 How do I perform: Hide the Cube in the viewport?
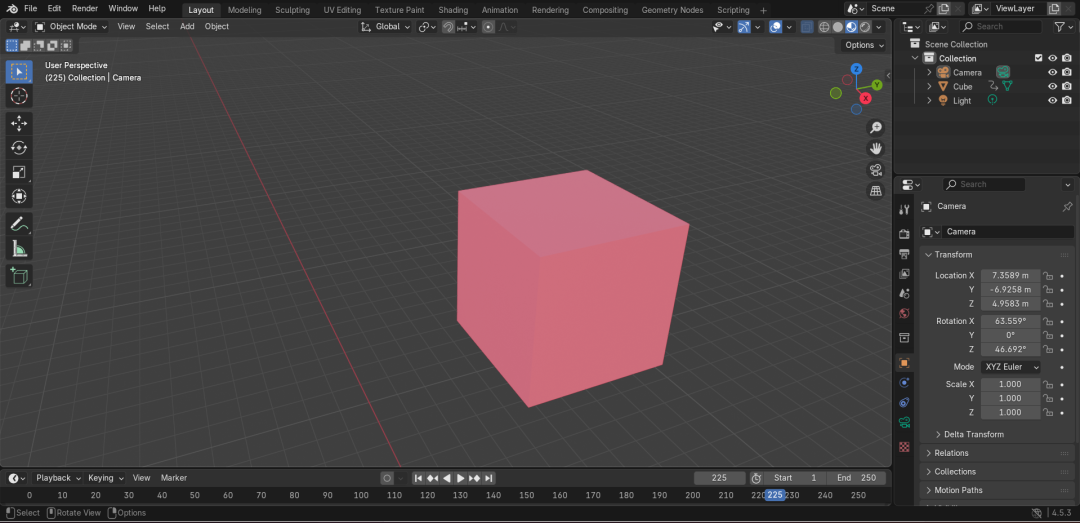pyautogui.click(x=1052, y=86)
